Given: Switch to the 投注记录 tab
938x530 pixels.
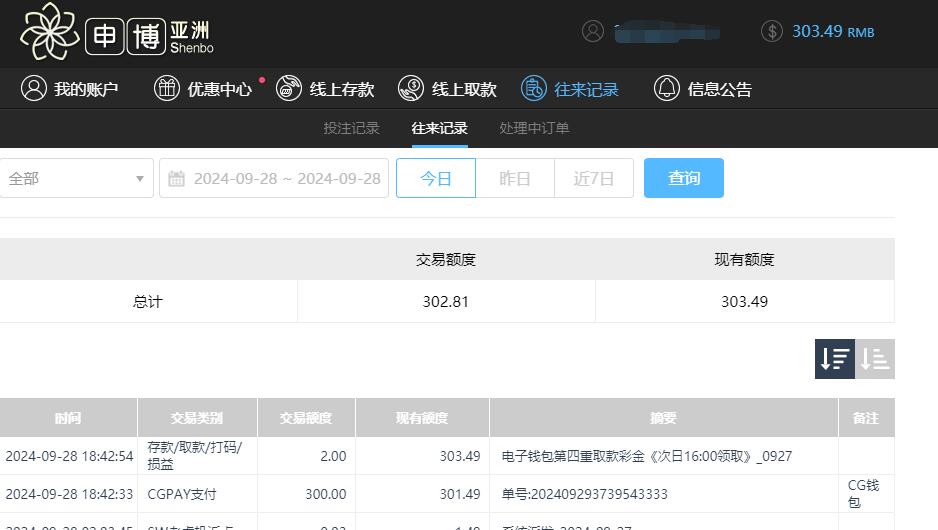Looking at the screenshot, I should click(351, 128).
